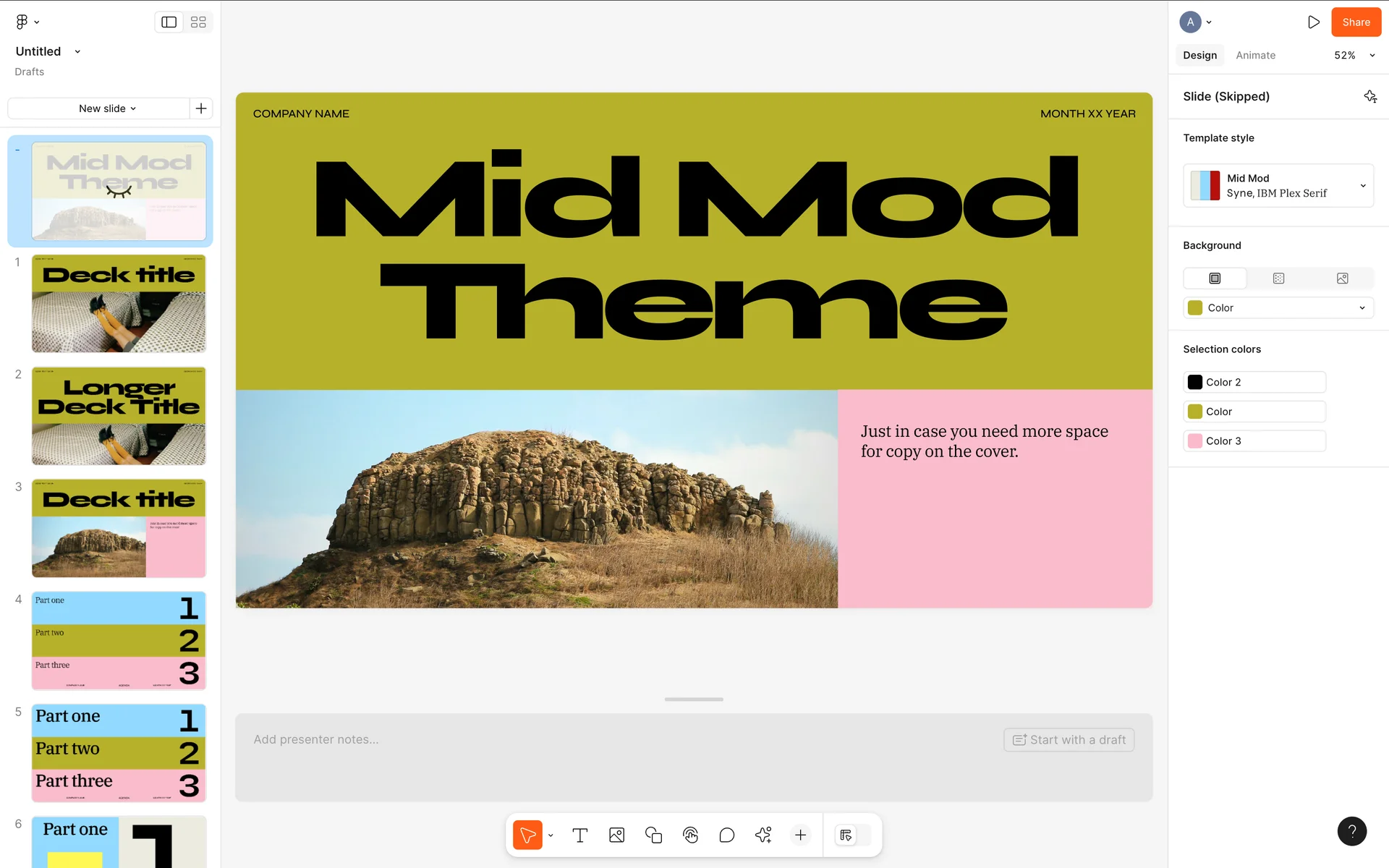This screenshot has width=1389, height=868.
Task: Click the Figma main menu logo
Action: [22, 22]
